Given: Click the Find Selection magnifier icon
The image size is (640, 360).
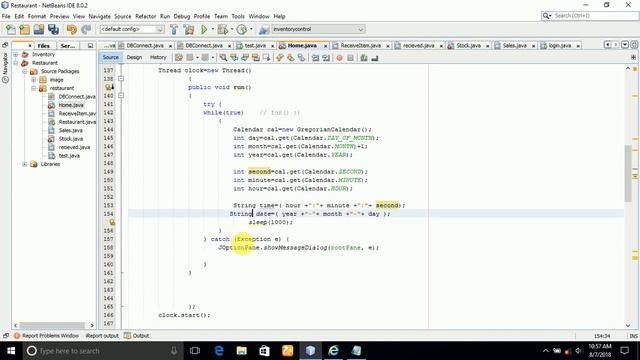Looking at the screenshot, I should [x=223, y=58].
